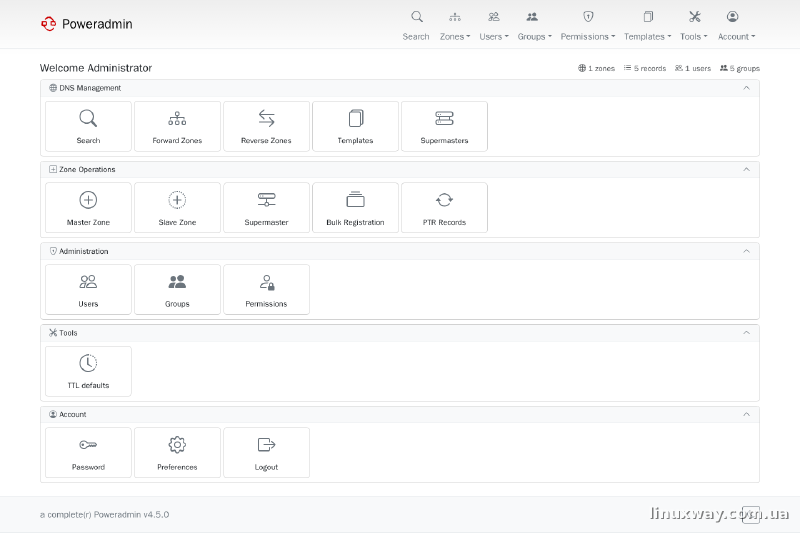Image resolution: width=800 pixels, height=533 pixels.
Task: Click the '5 groups' statistic
Action: [x=740, y=68]
